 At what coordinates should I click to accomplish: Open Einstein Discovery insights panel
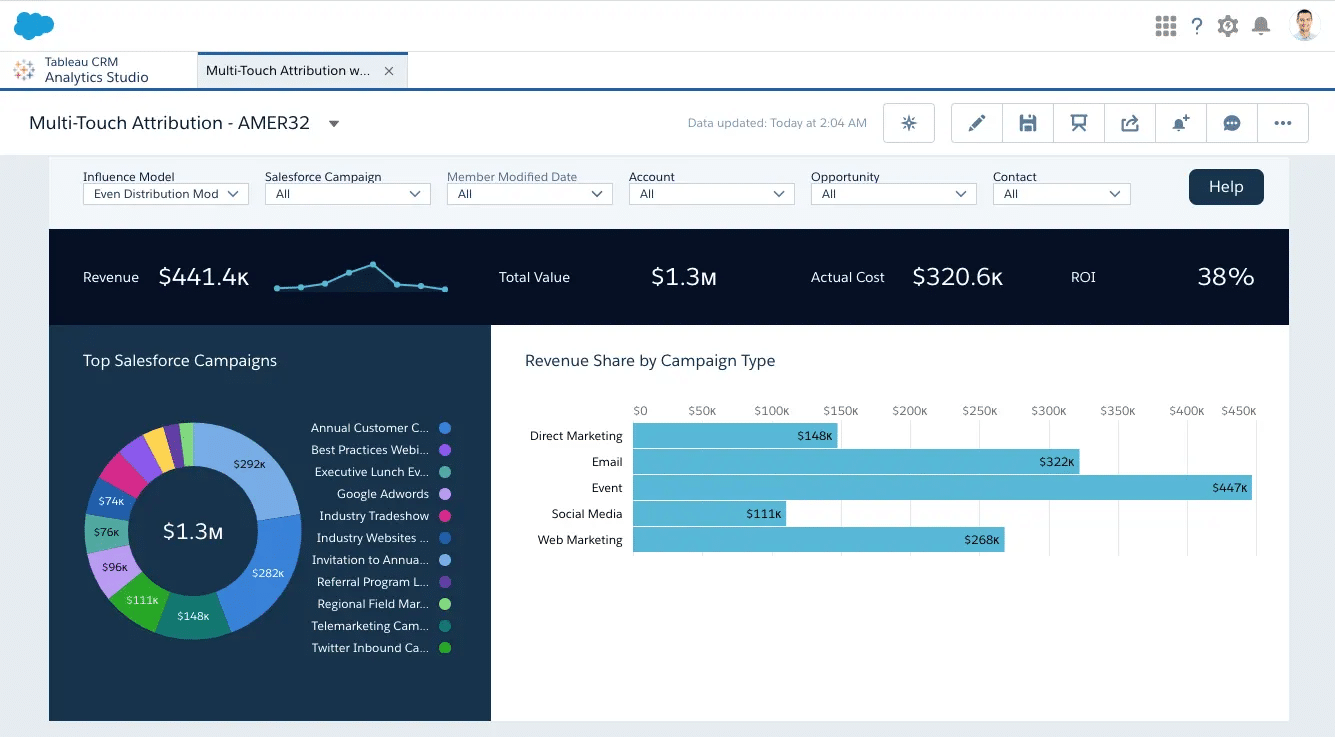point(908,122)
